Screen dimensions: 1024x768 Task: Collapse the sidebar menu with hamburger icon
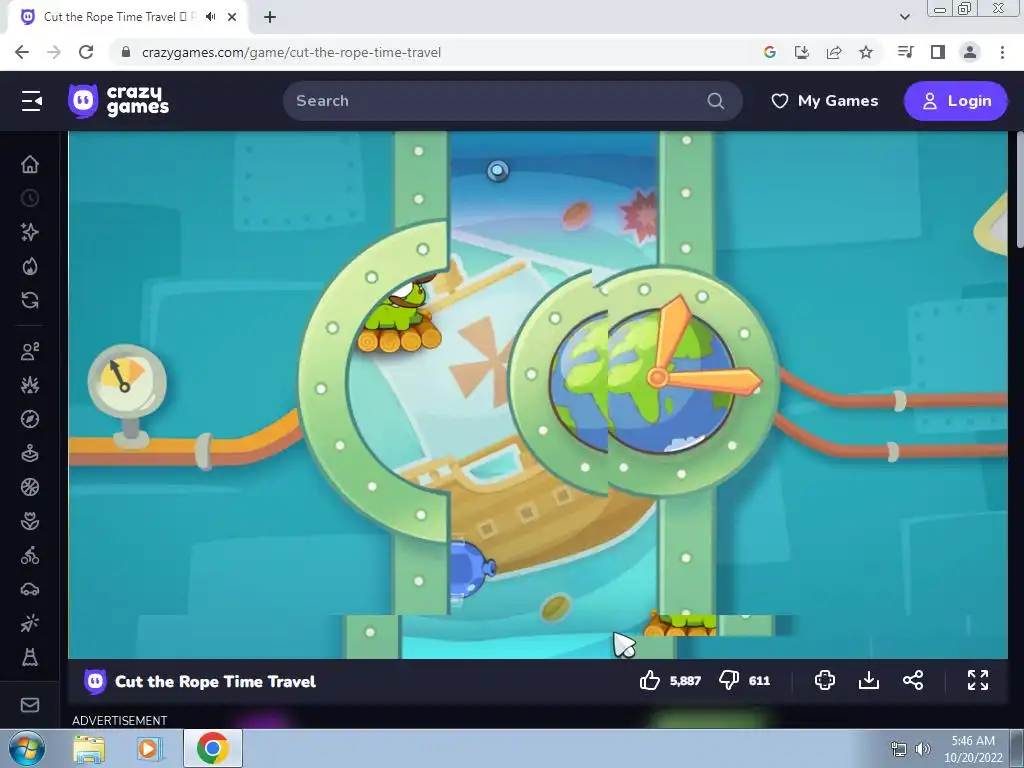(x=31, y=101)
